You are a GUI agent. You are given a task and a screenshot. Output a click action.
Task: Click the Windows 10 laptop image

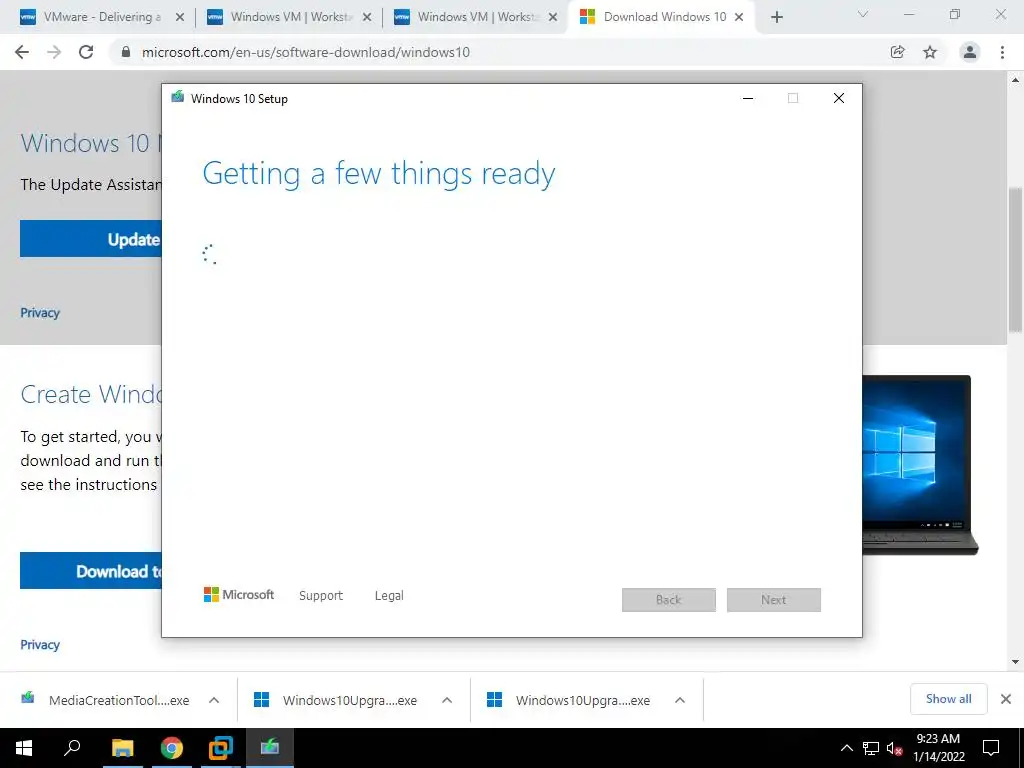coord(920,465)
